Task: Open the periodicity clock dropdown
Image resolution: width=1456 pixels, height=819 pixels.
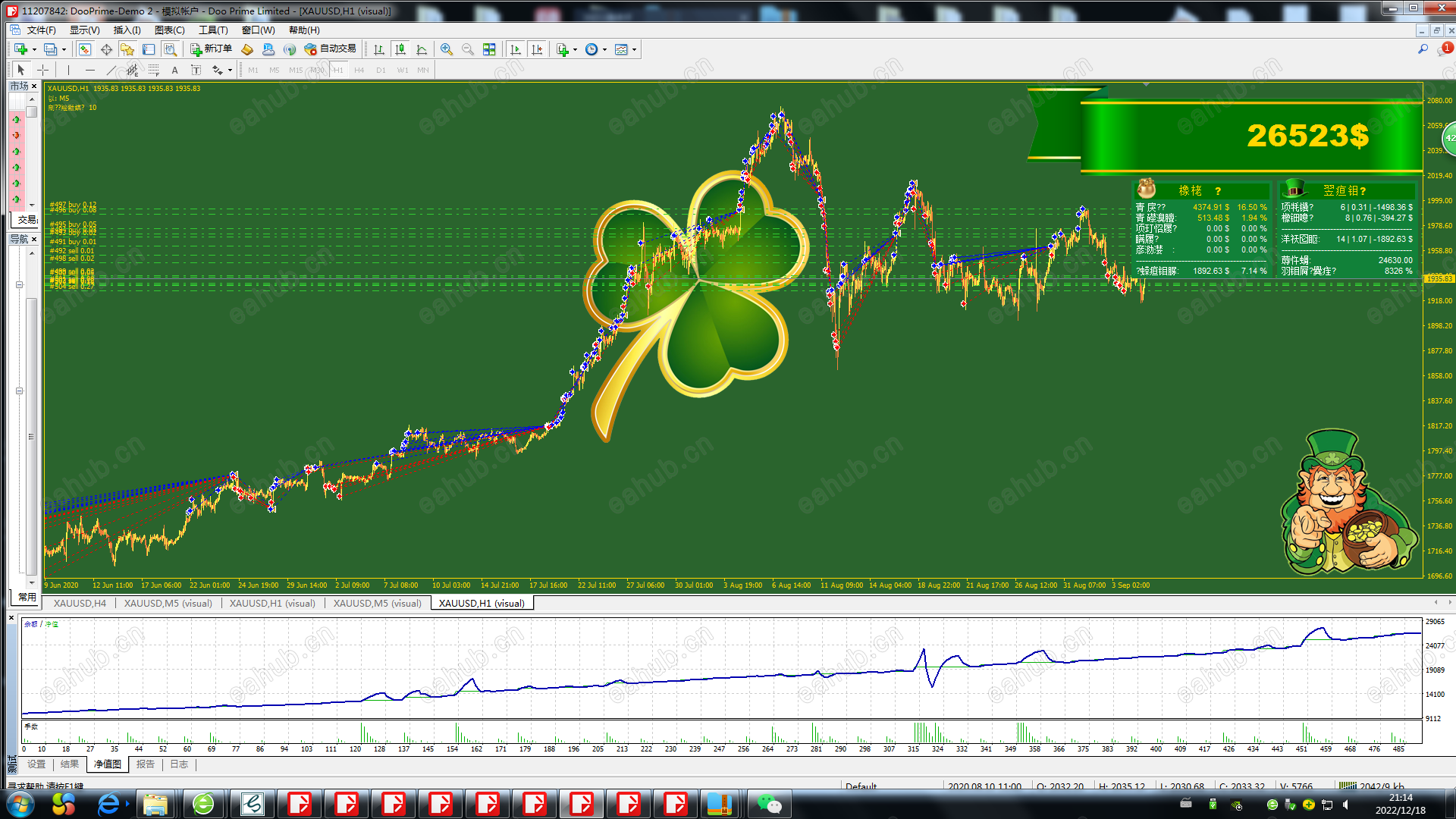Action: pyautogui.click(x=604, y=50)
